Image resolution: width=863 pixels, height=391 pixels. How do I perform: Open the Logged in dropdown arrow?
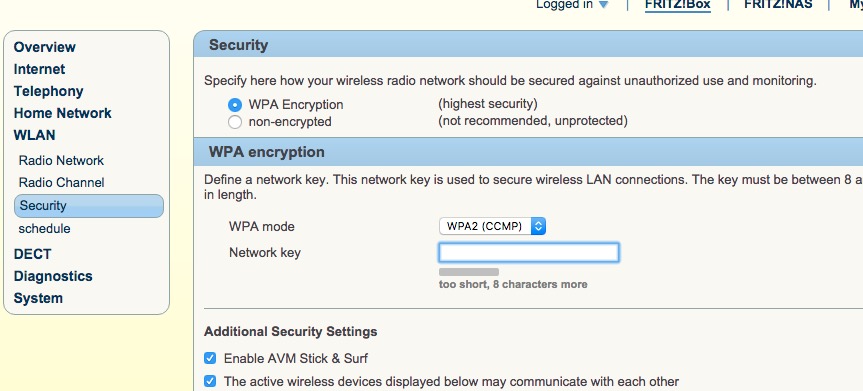point(603,5)
